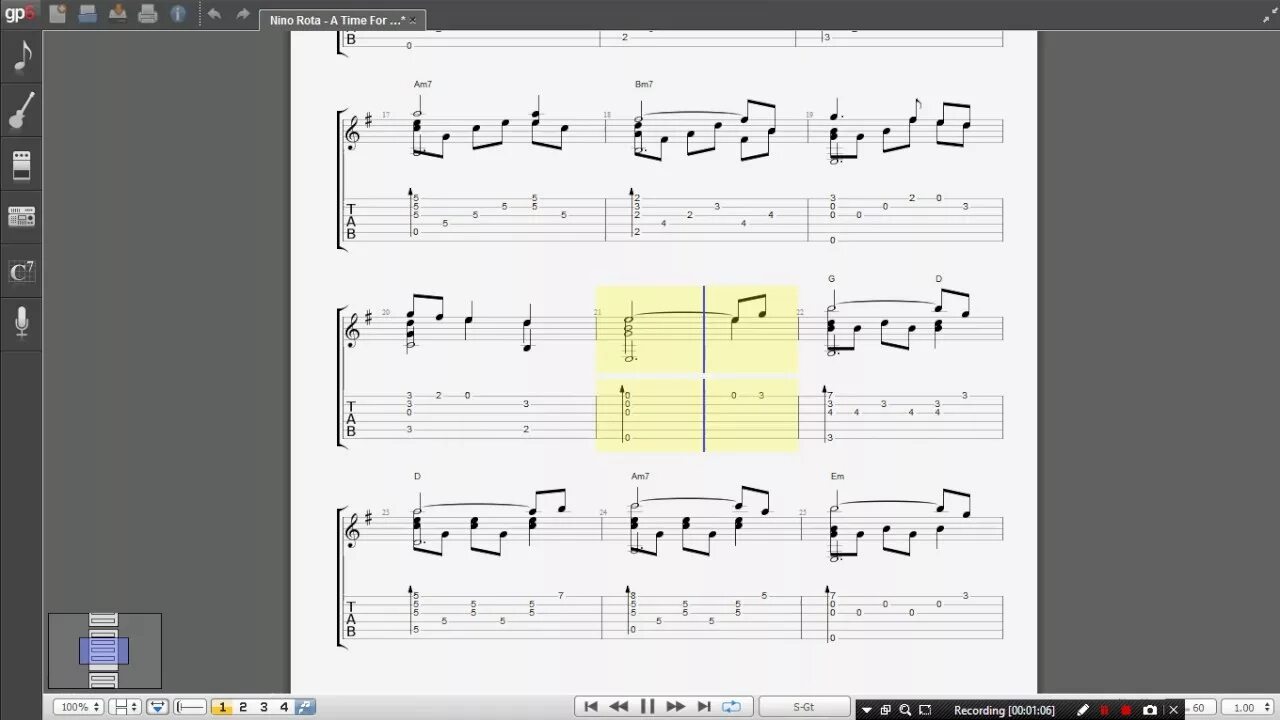
Task: Click the Bm7 chord label in bar 18
Action: [x=643, y=84]
